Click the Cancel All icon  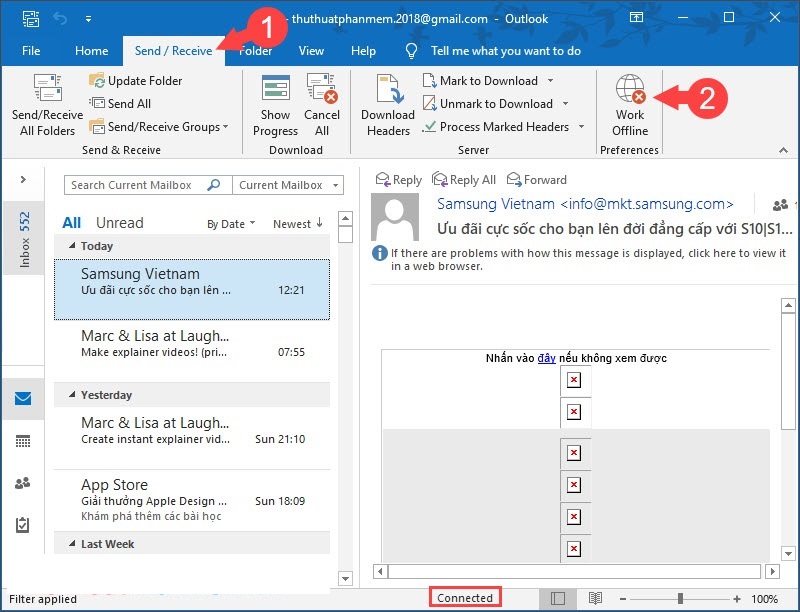[322, 88]
